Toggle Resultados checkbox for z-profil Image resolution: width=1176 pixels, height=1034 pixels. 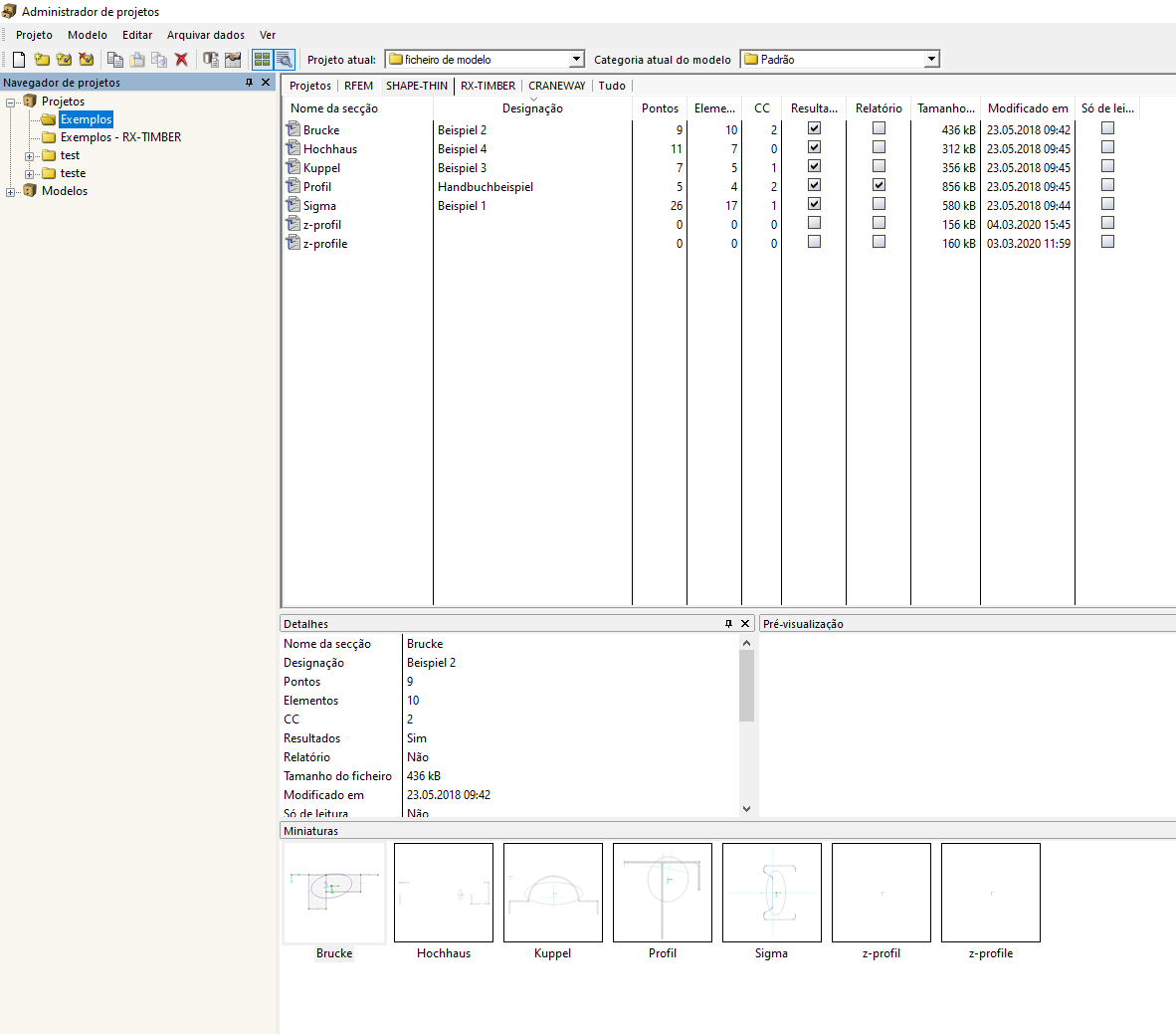814,223
